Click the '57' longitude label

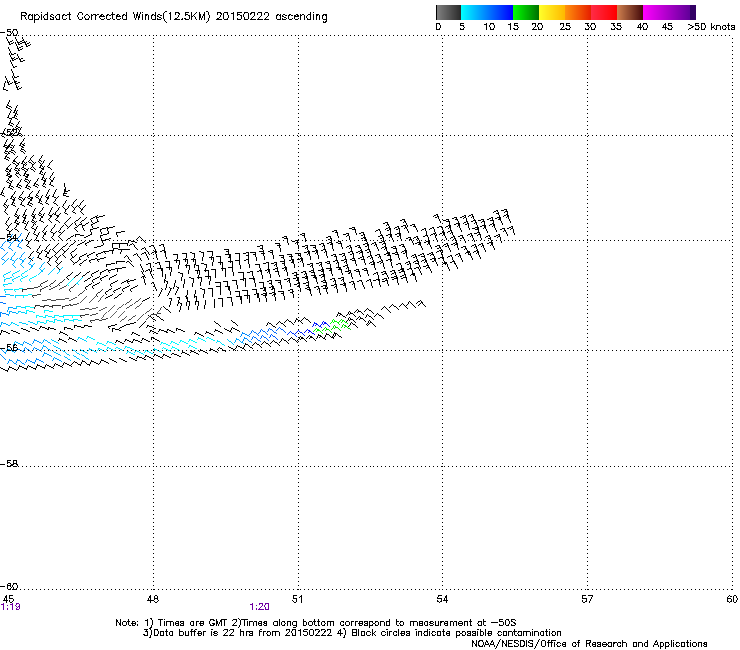click(x=587, y=599)
